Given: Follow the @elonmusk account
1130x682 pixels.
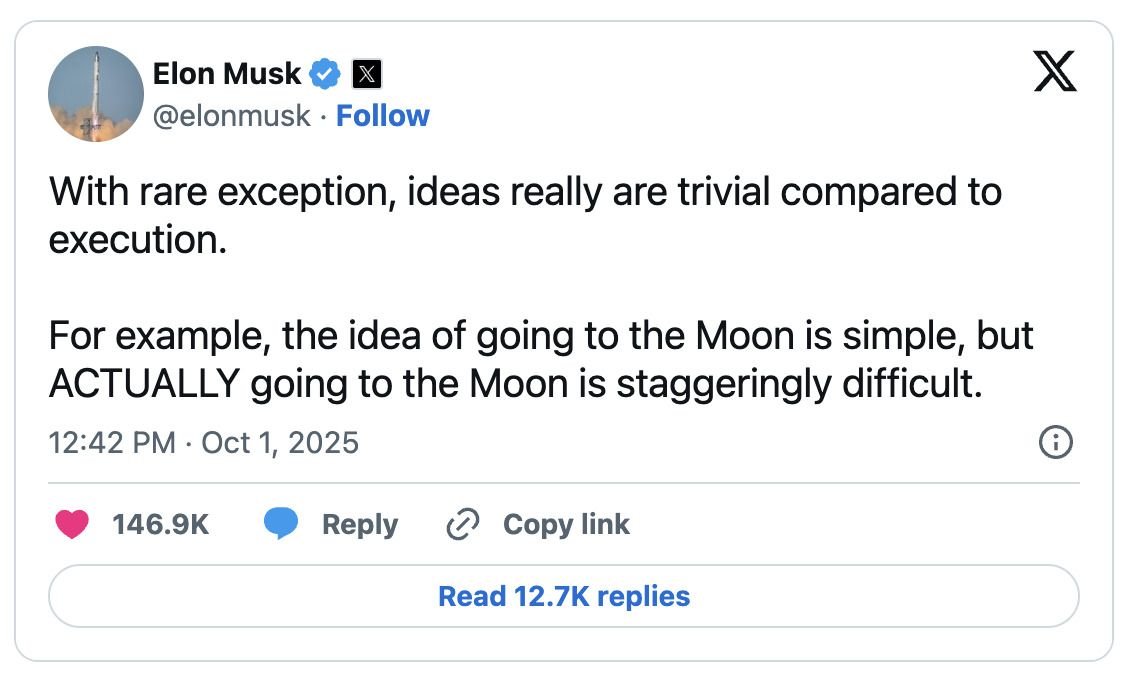Looking at the screenshot, I should (383, 116).
